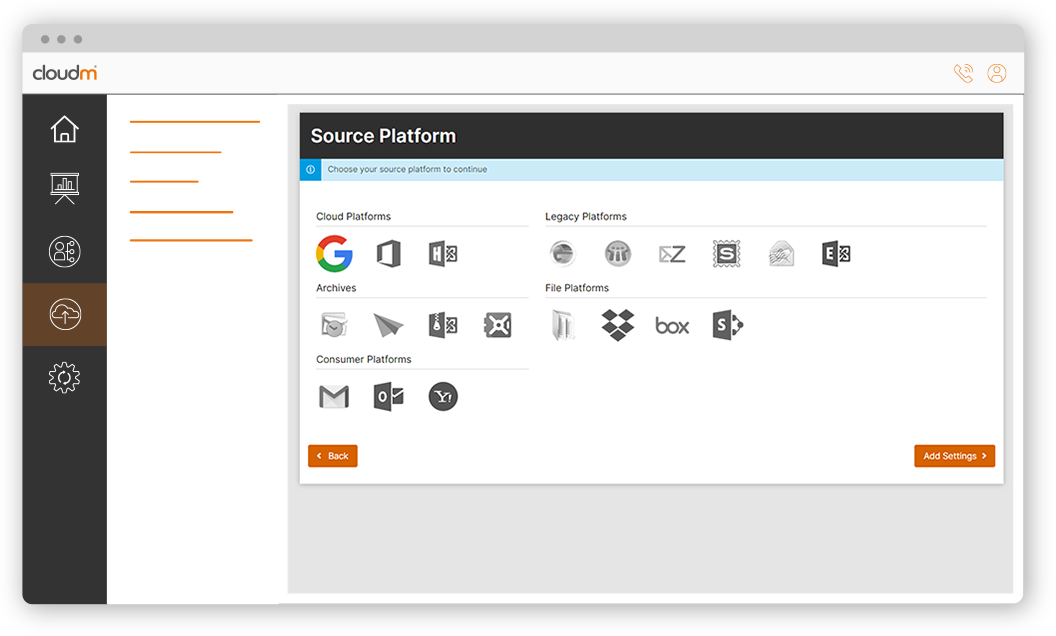Choose the Outlook consumer platform icon
Screen dimensions: 1056x636
pos(388,397)
